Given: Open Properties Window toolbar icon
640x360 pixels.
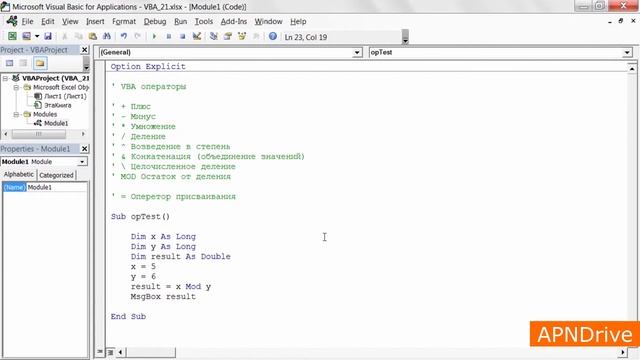Looking at the screenshot, I should tap(228, 36).
